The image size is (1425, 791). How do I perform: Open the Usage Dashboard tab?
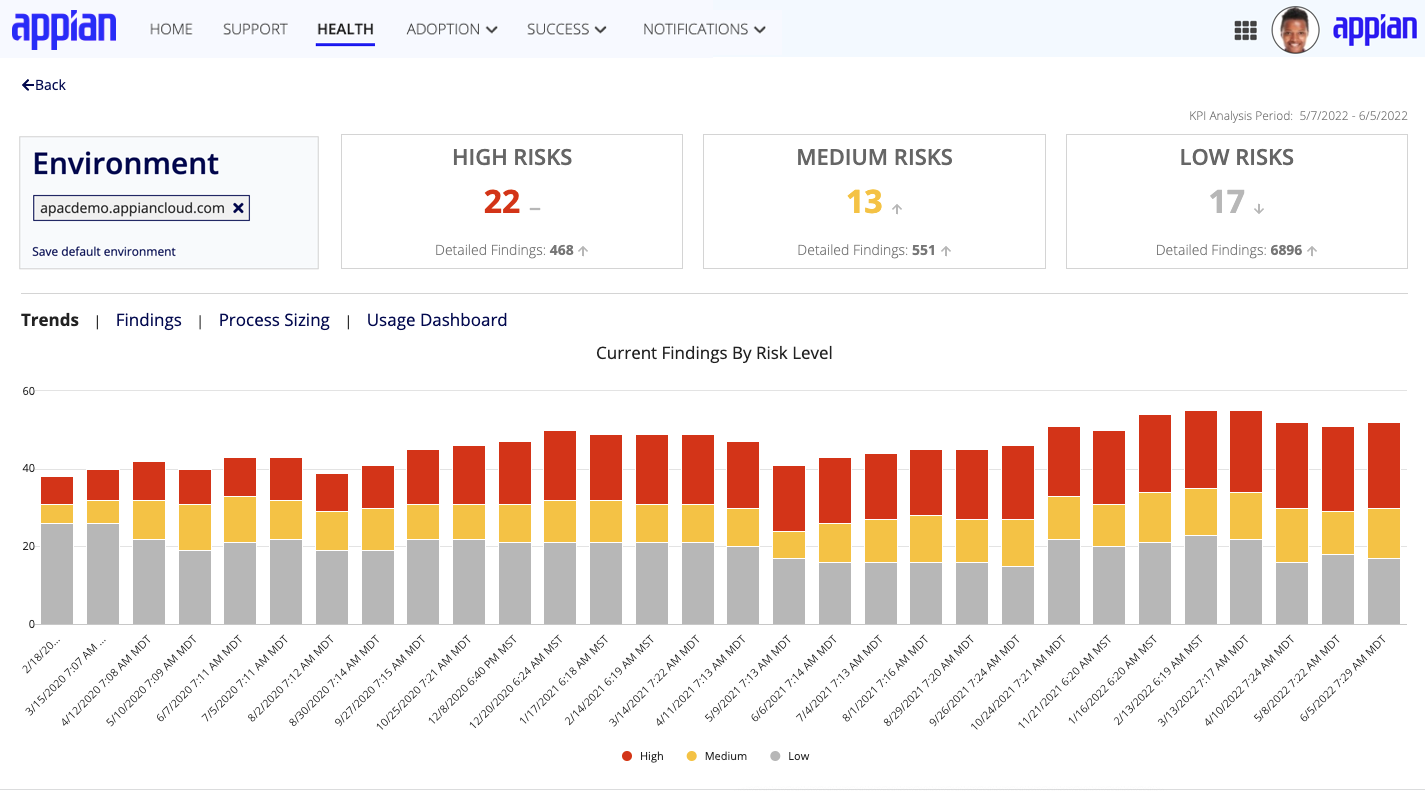click(x=437, y=320)
